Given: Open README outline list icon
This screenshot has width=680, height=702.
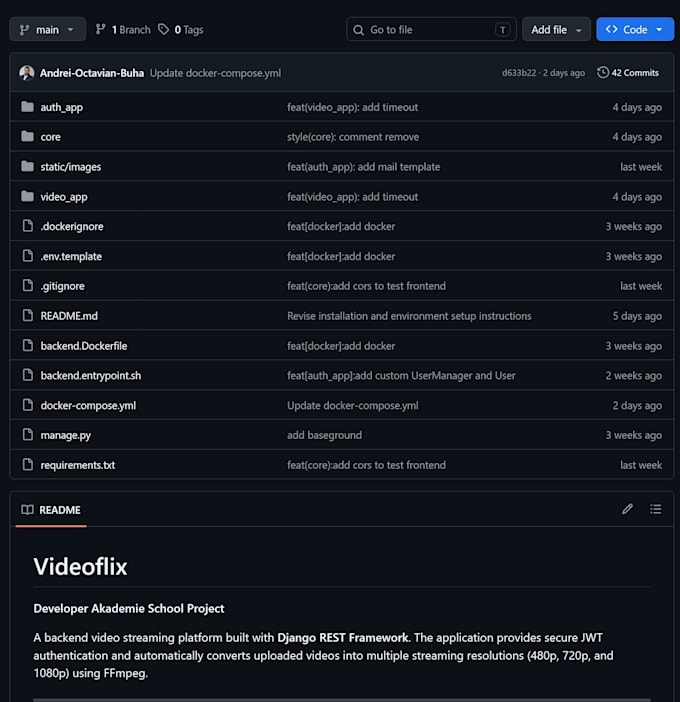Looking at the screenshot, I should 656,509.
